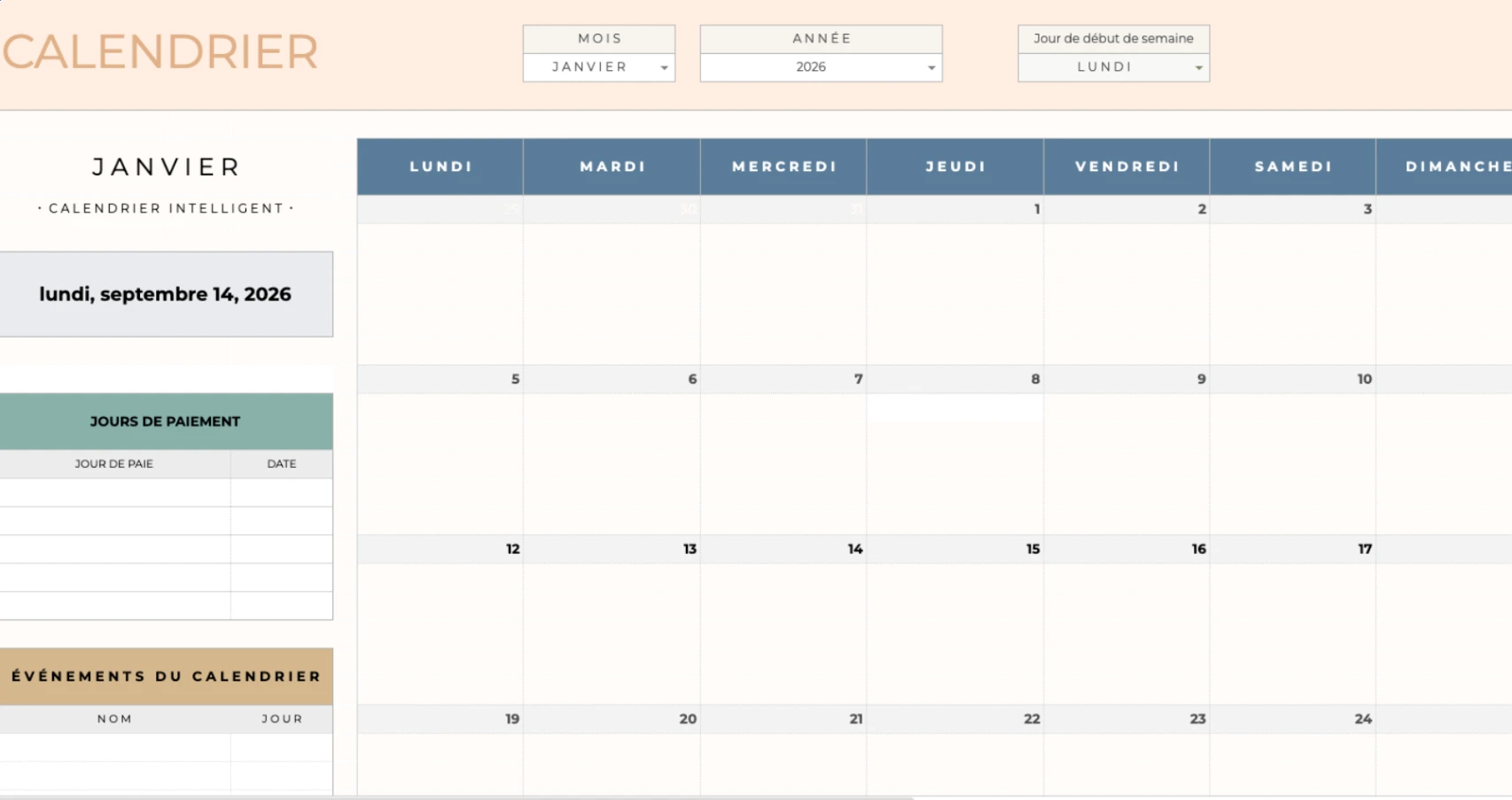Open the MOIS dropdown arrow next to JANVIER
The image size is (1512, 800).
(x=664, y=67)
